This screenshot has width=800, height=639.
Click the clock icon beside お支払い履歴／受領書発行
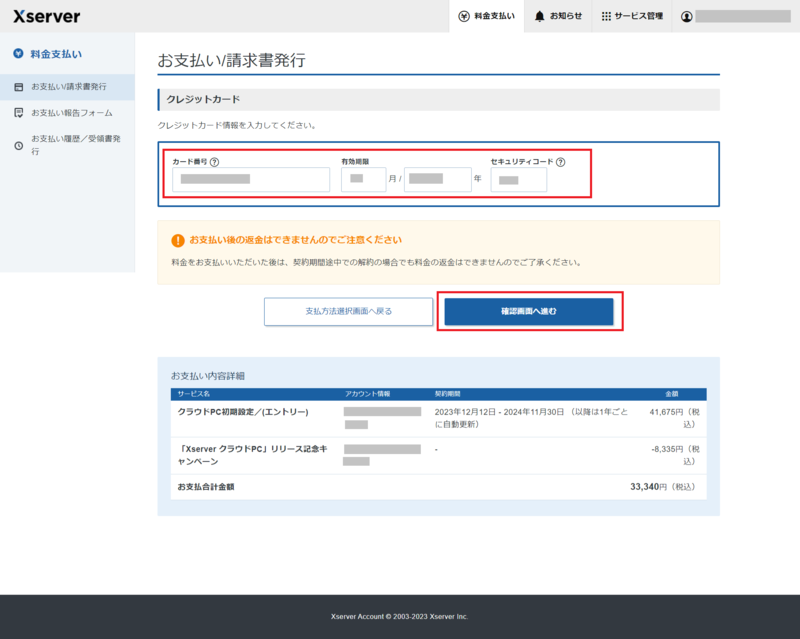point(18,146)
